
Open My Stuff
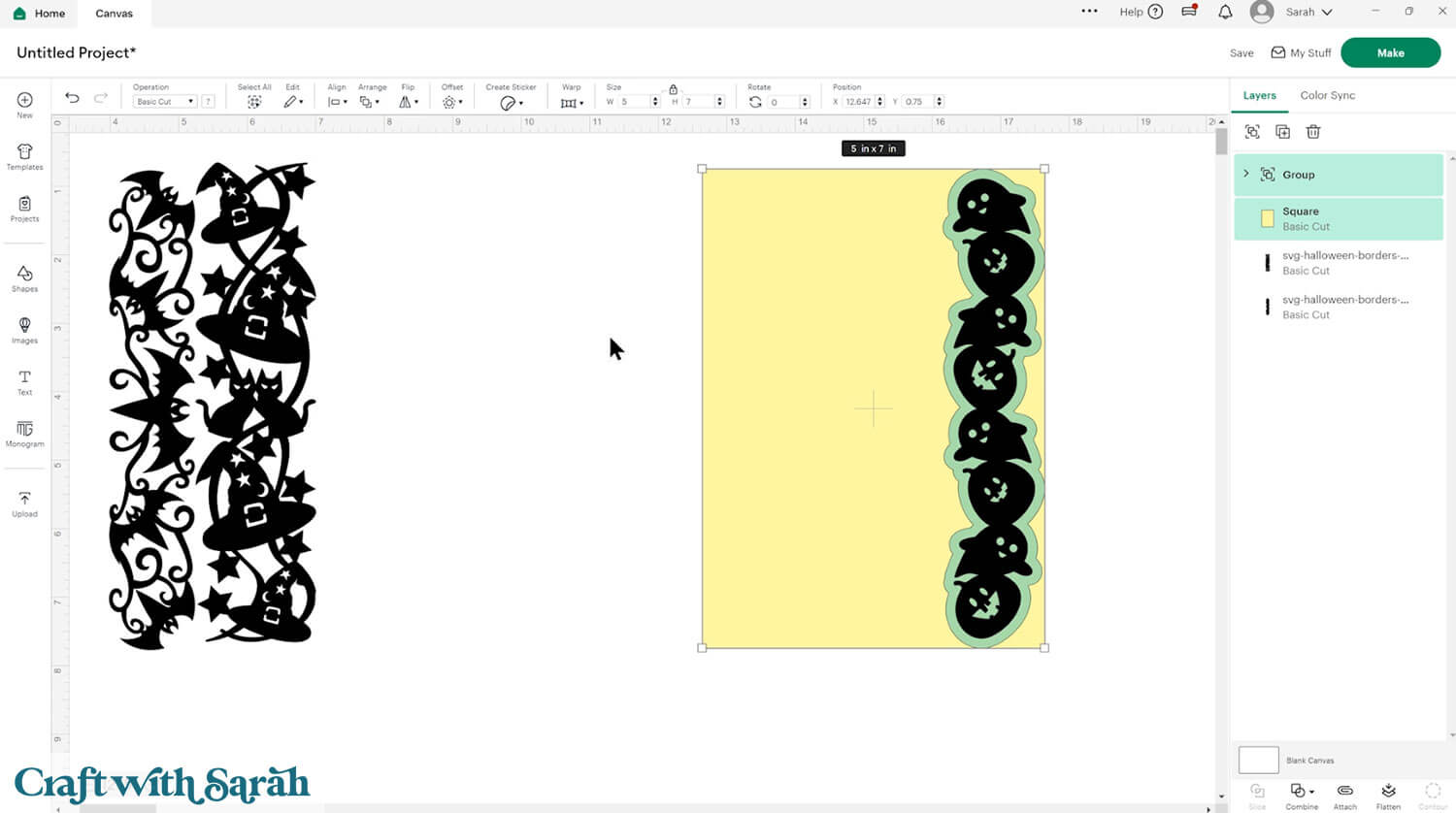click(x=1301, y=53)
